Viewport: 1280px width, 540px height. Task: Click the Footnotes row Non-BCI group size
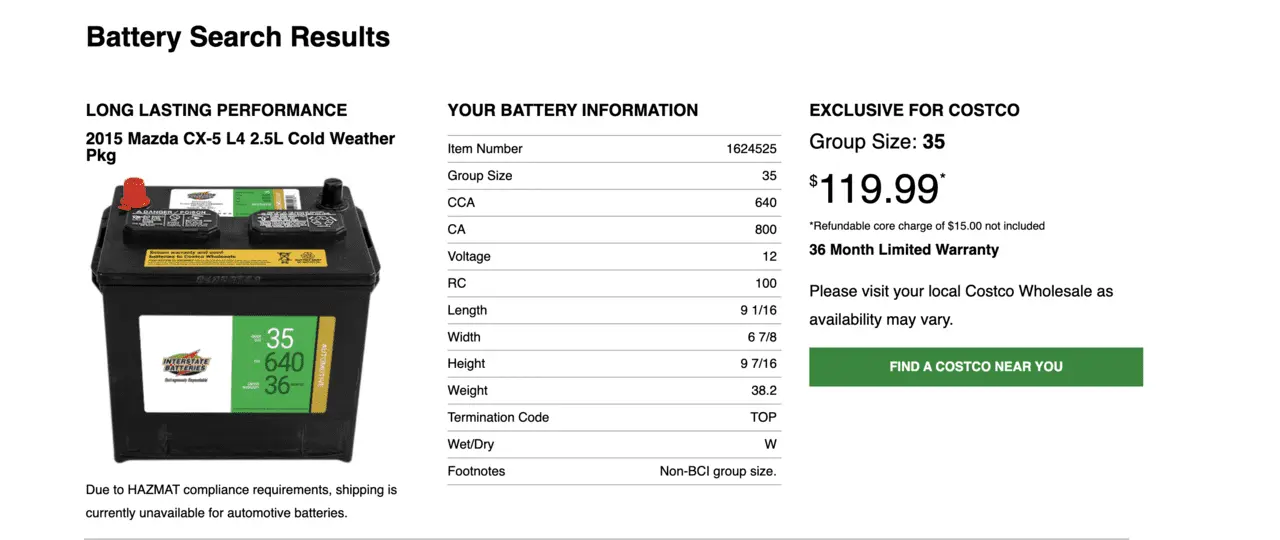point(613,472)
